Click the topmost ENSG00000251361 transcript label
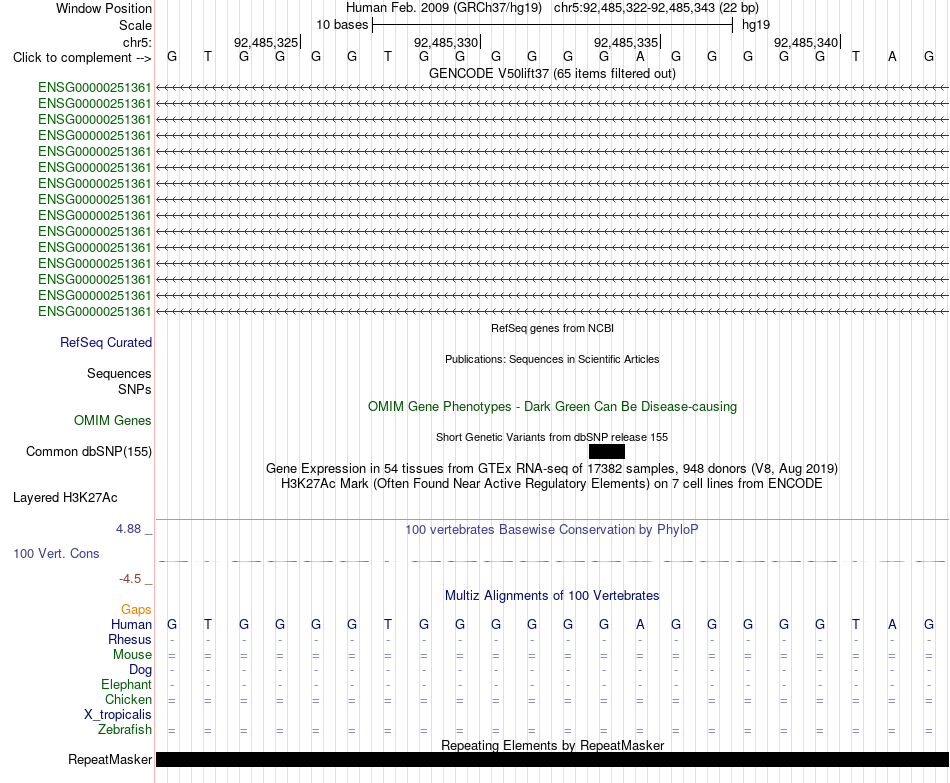Screen dimensions: 950x783 point(94,88)
